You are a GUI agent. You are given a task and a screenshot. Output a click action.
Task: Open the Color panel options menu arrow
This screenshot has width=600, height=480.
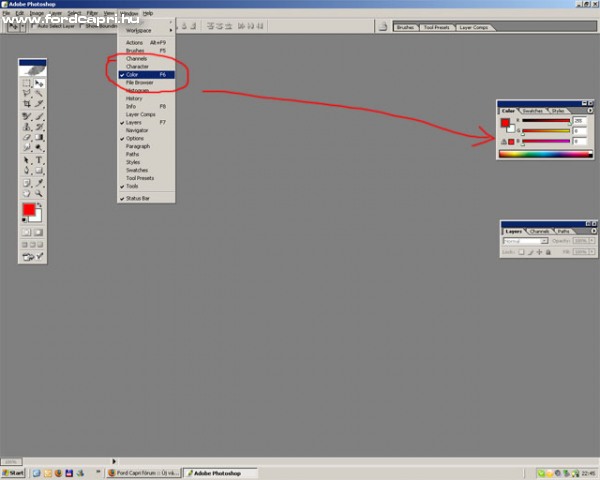[590, 111]
